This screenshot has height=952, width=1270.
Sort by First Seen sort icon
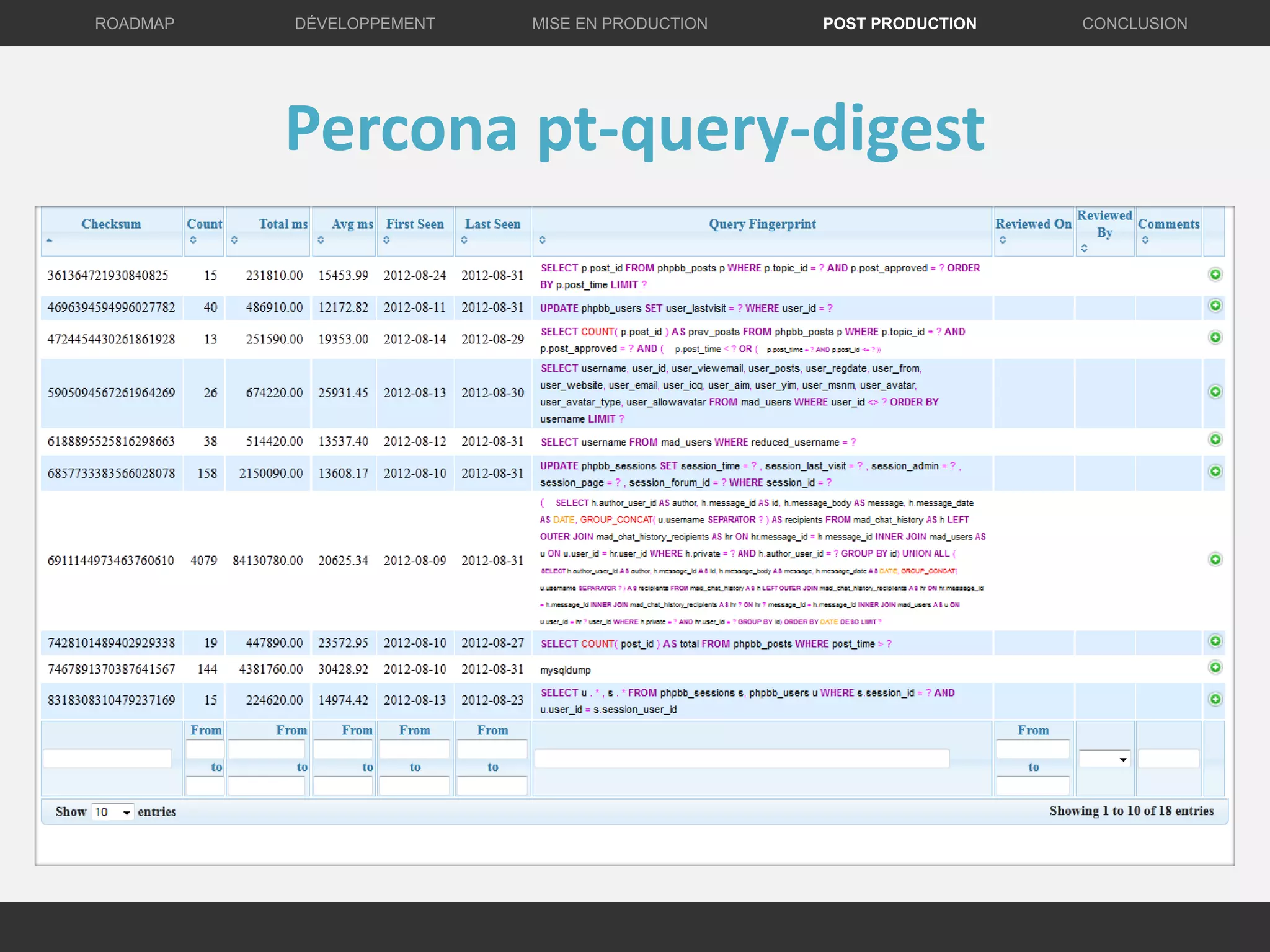386,240
